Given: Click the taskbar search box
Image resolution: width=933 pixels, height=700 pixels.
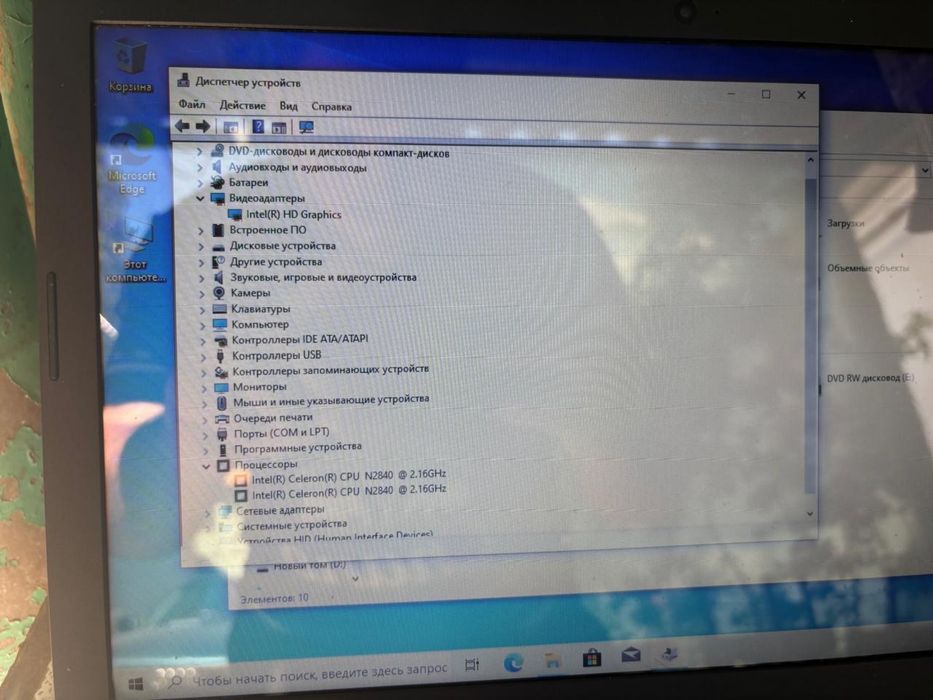Looking at the screenshot, I should pyautogui.click(x=307, y=673).
